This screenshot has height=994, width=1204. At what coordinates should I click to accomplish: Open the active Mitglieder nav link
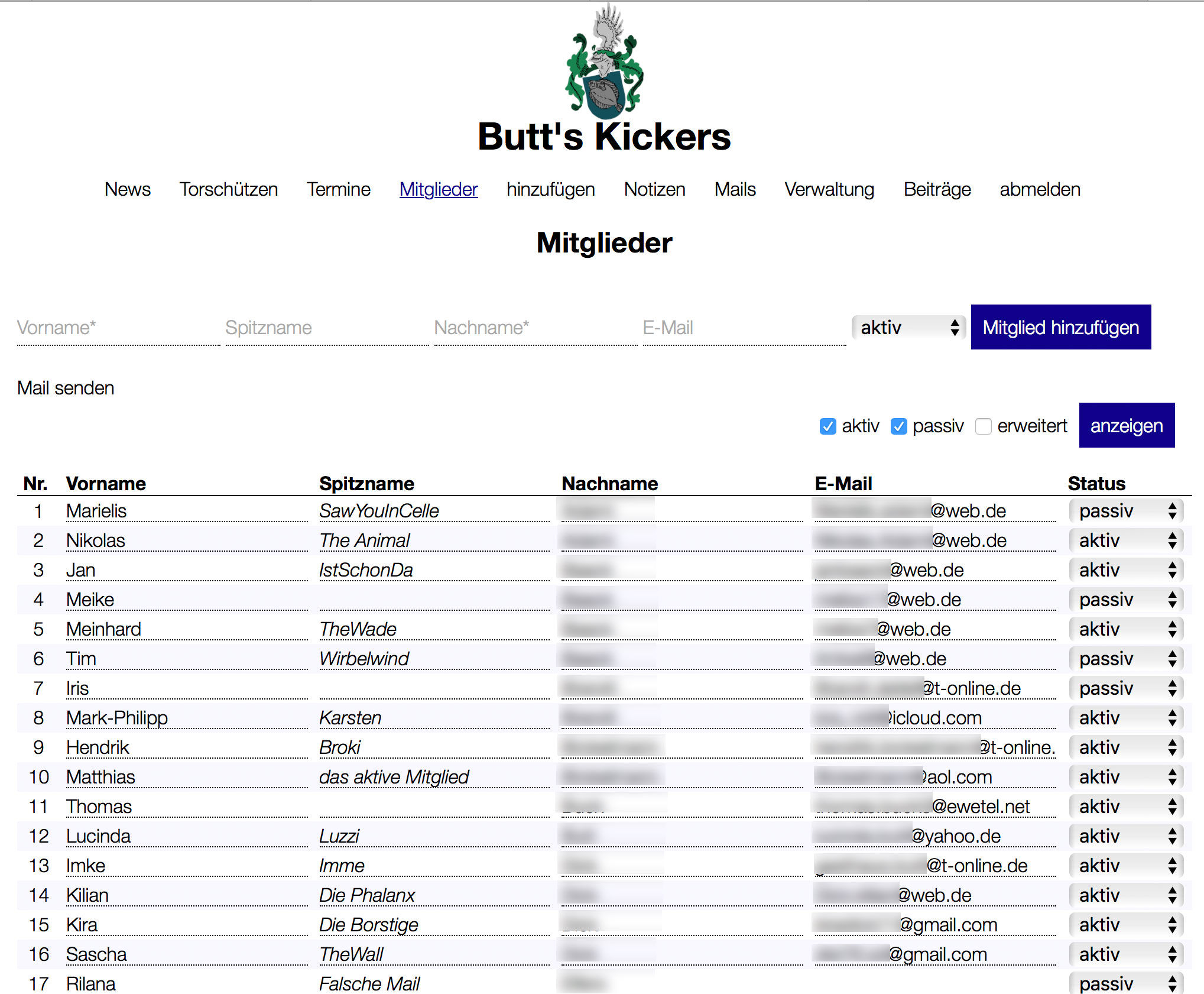click(x=438, y=189)
